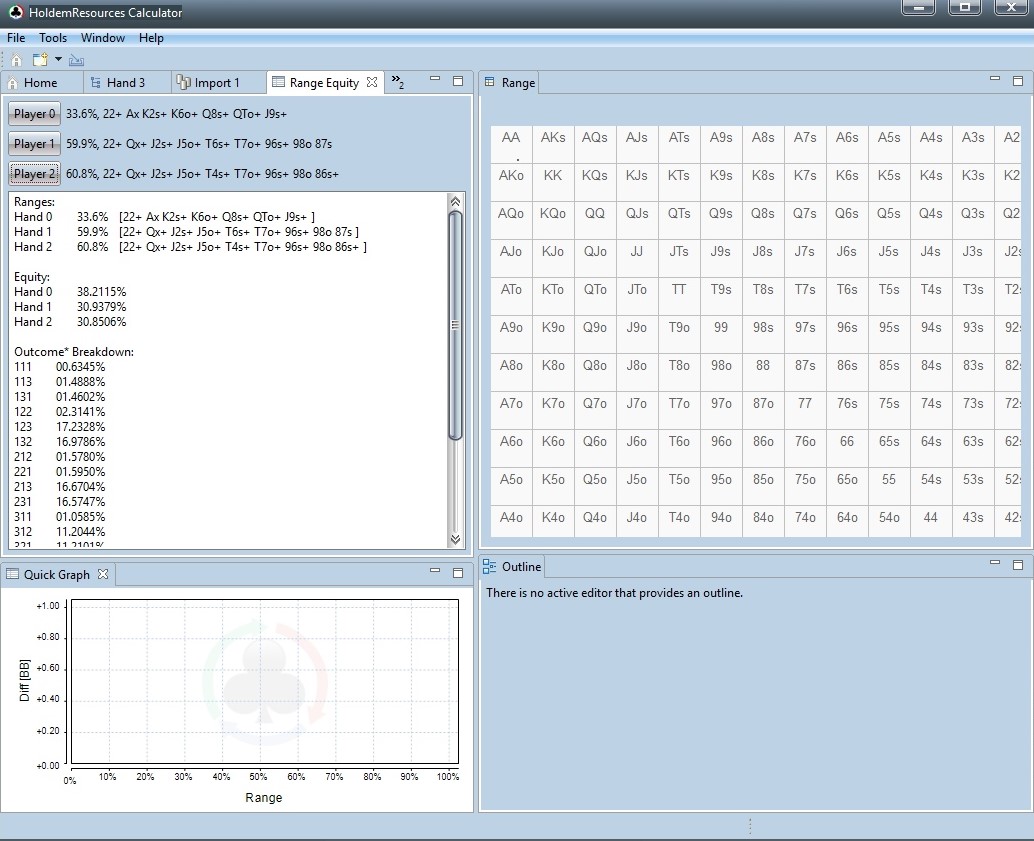The height and width of the screenshot is (841, 1034).
Task: Minimize the Range panel
Action: click(994, 78)
